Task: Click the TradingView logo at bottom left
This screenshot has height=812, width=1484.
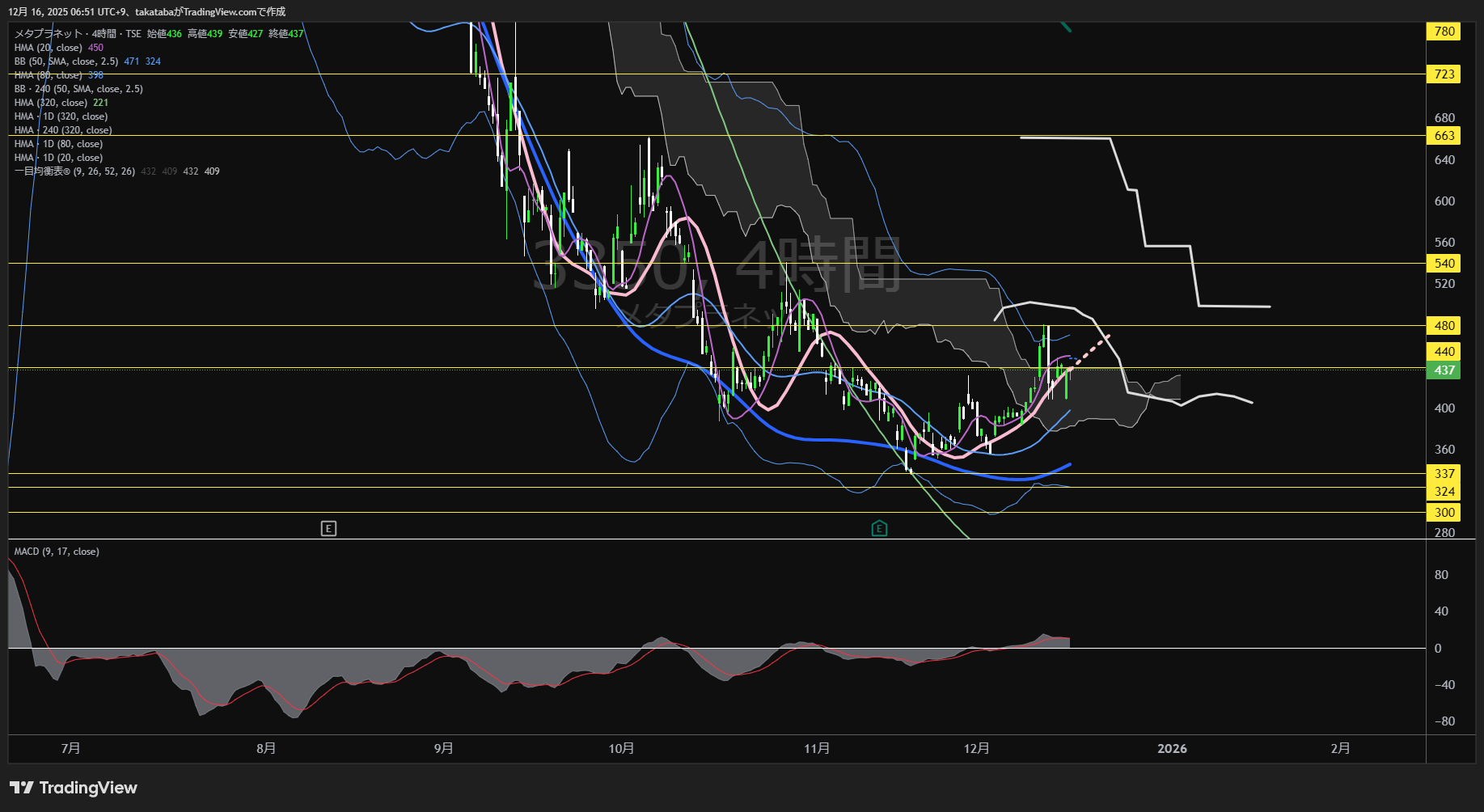Action: tap(74, 788)
